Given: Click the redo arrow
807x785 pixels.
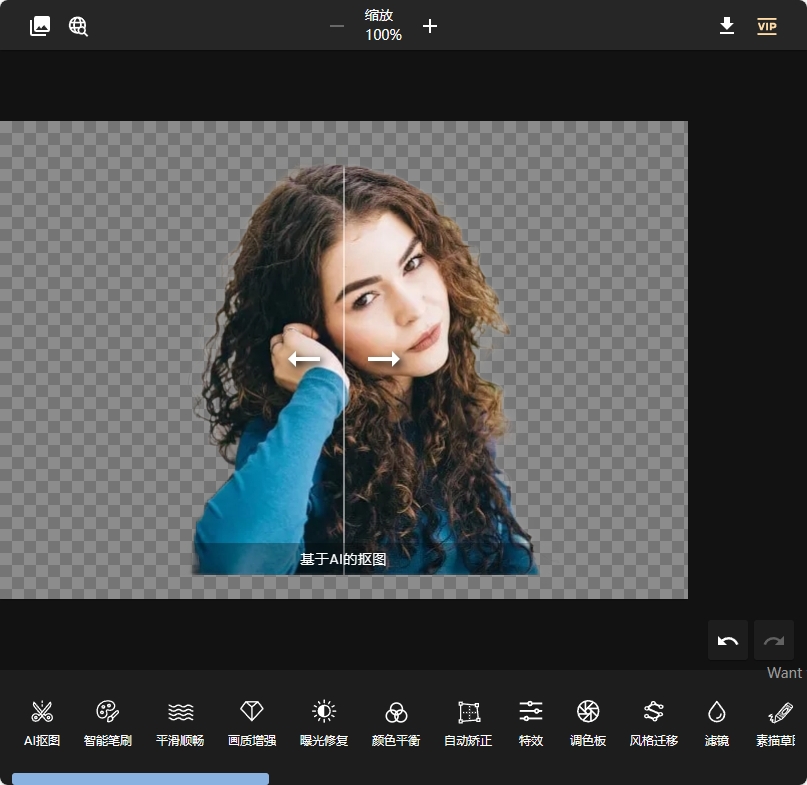Looking at the screenshot, I should point(773,640).
